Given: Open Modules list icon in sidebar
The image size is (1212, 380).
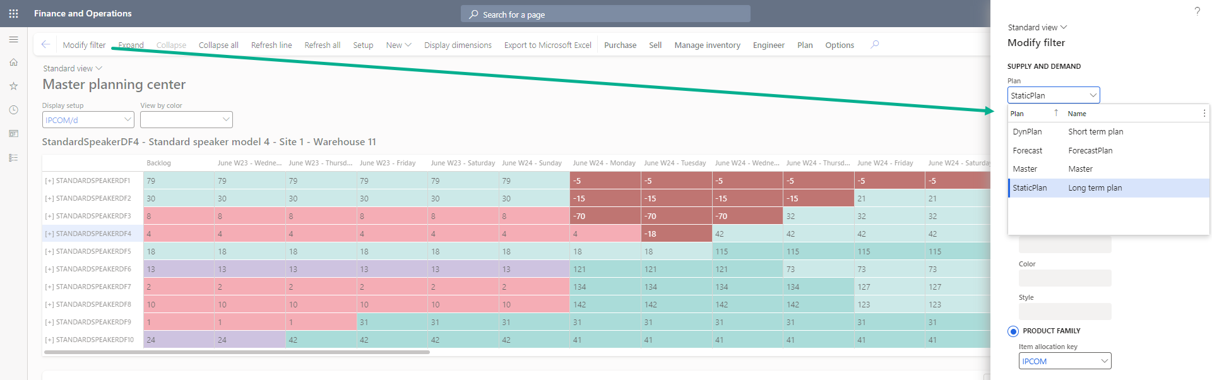Looking at the screenshot, I should [x=13, y=157].
